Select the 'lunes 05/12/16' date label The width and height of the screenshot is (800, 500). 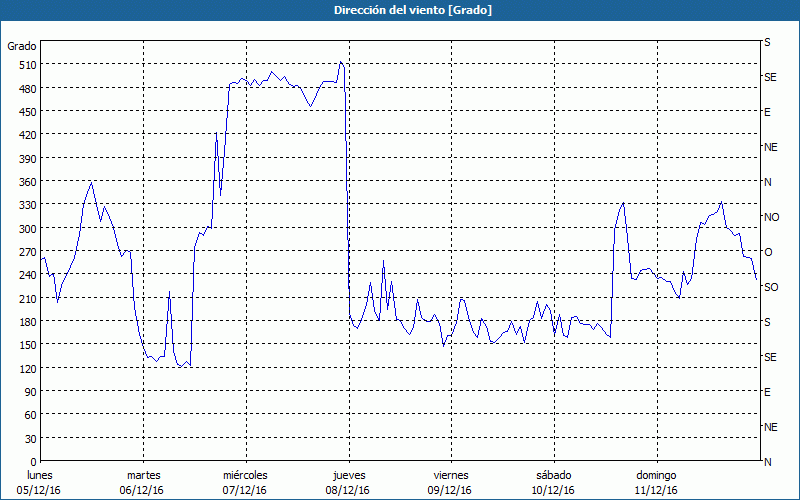tap(40, 482)
